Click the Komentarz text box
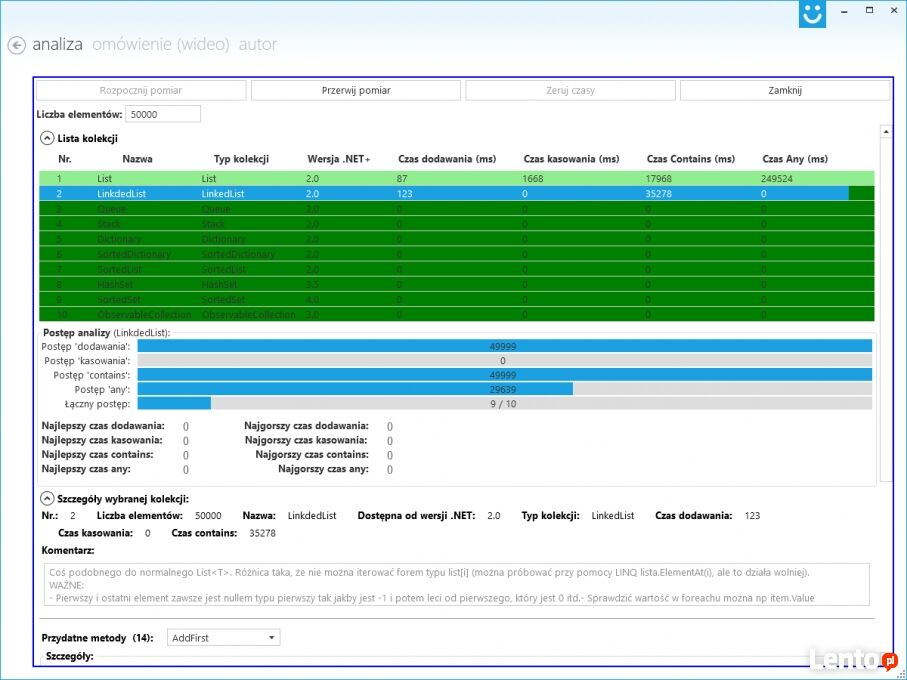The width and height of the screenshot is (907, 680). click(456, 585)
